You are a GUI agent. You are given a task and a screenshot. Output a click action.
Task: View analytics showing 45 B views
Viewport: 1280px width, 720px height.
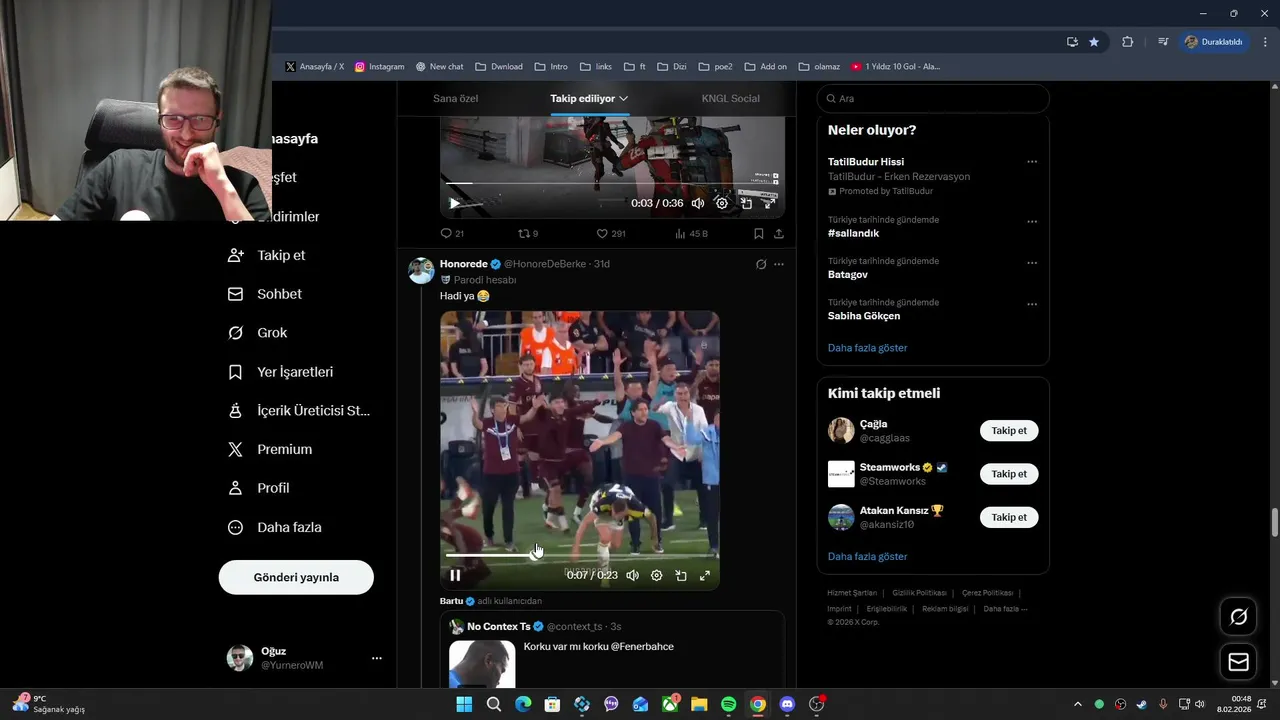tap(691, 233)
